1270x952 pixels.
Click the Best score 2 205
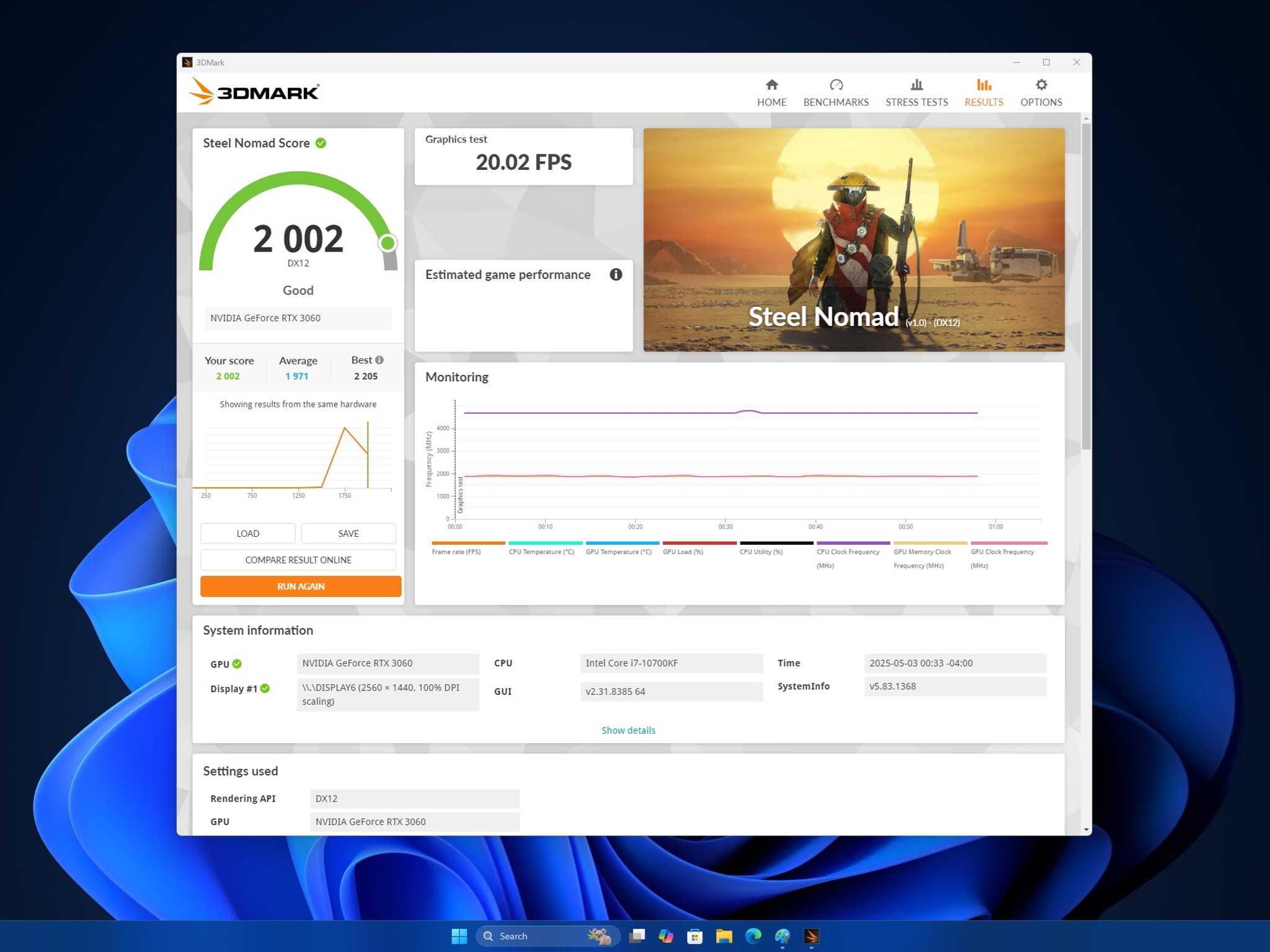366,376
